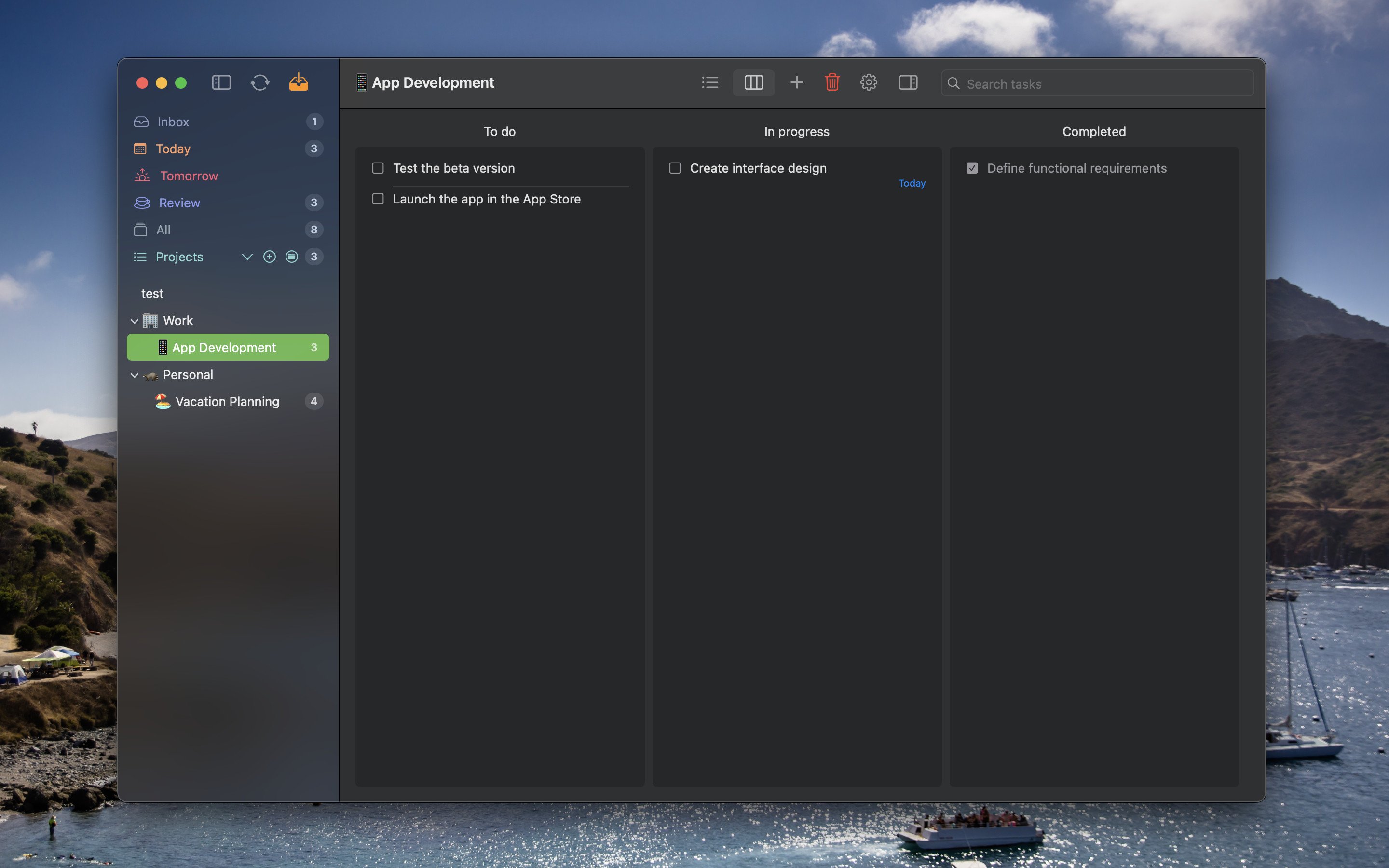Click the plus add task icon
The image size is (1389, 868).
(797, 82)
